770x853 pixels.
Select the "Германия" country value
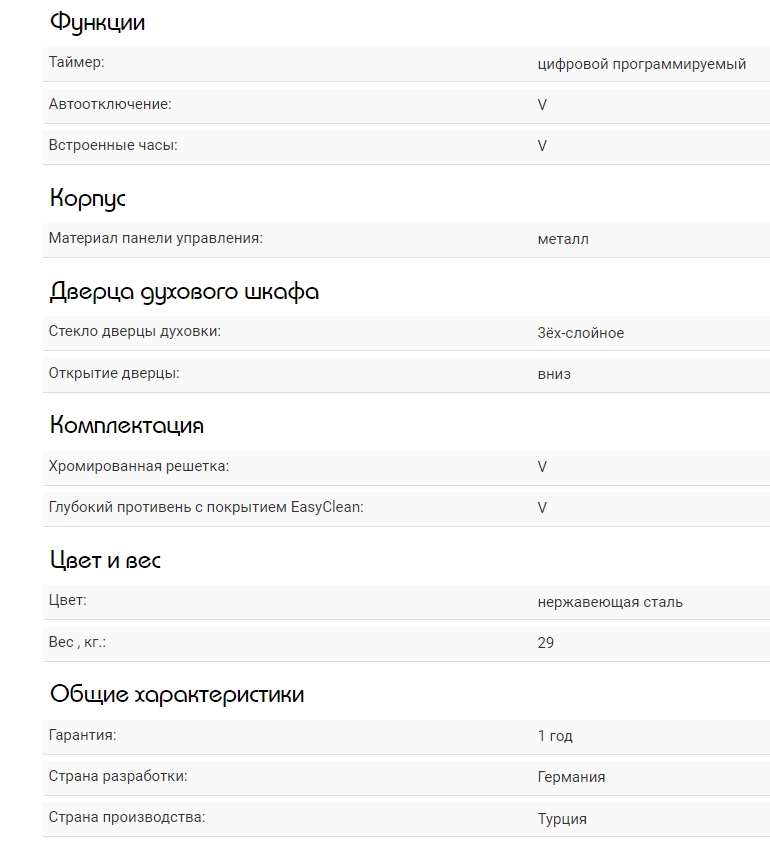click(x=571, y=777)
